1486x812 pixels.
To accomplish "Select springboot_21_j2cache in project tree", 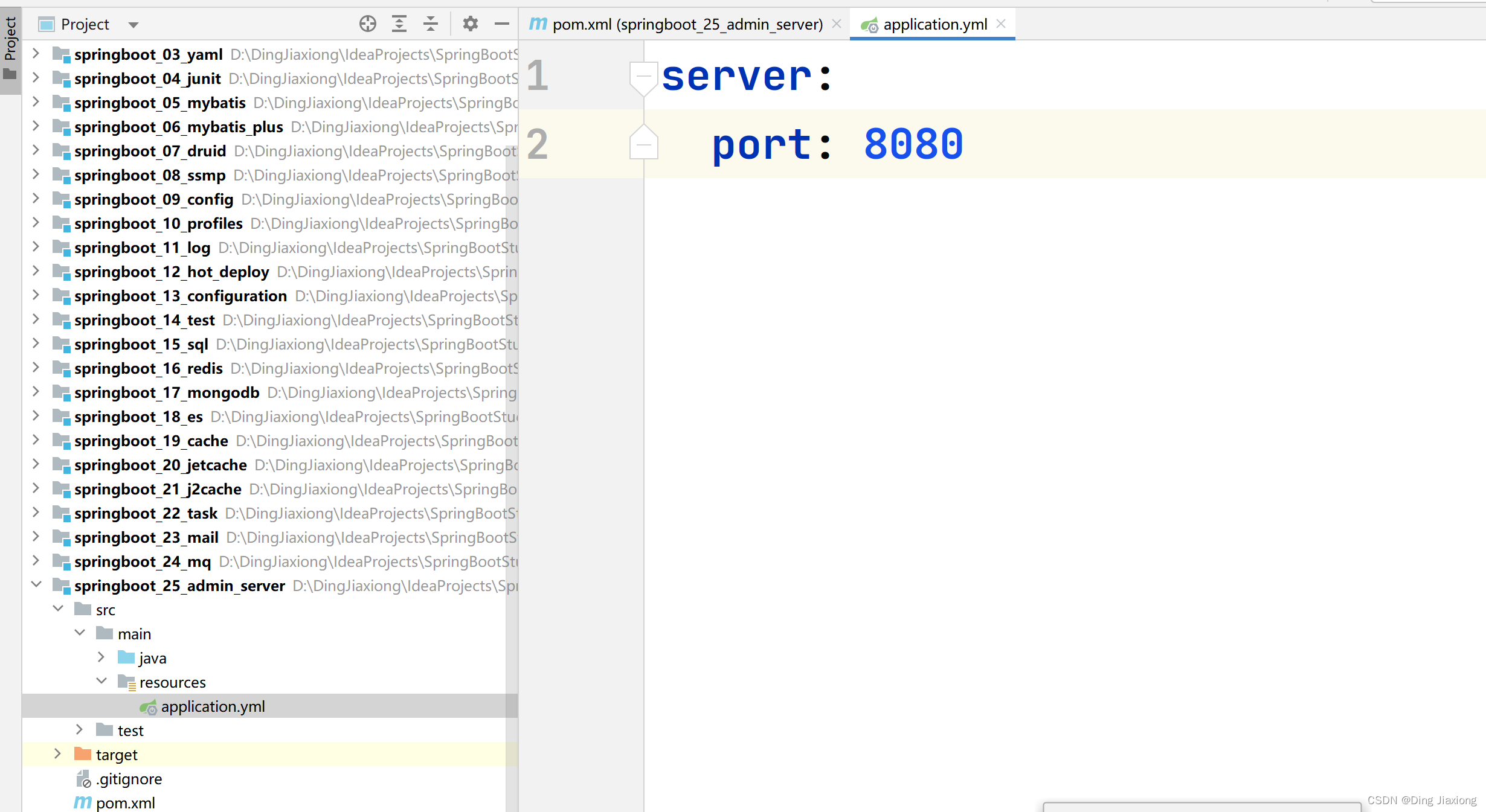I will coord(158,489).
